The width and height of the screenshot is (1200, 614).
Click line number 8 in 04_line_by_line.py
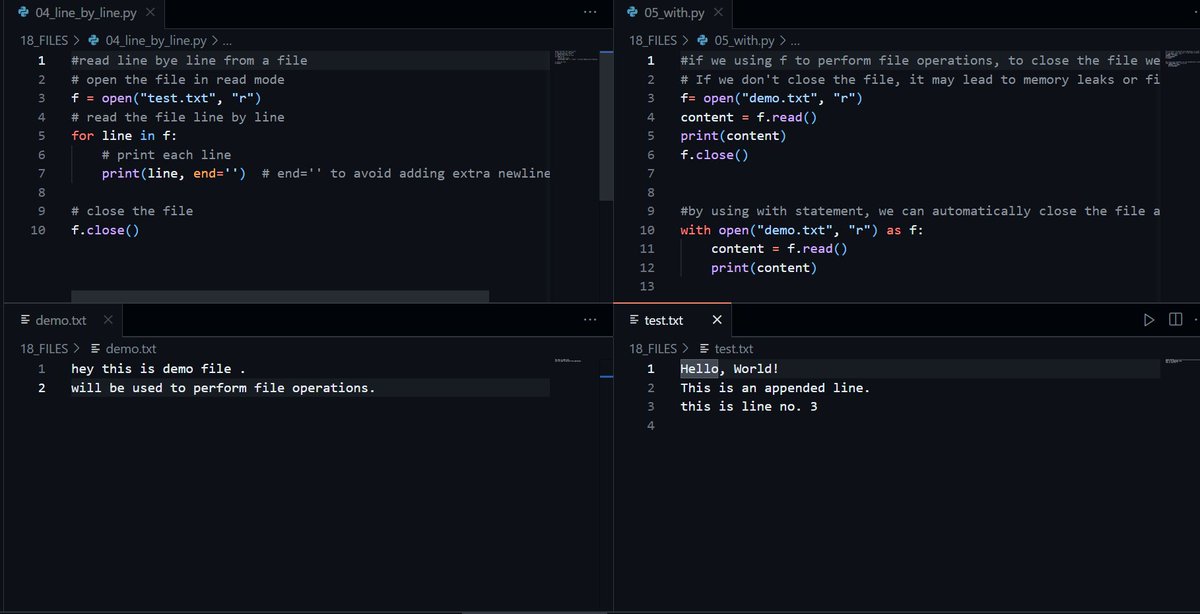41,192
